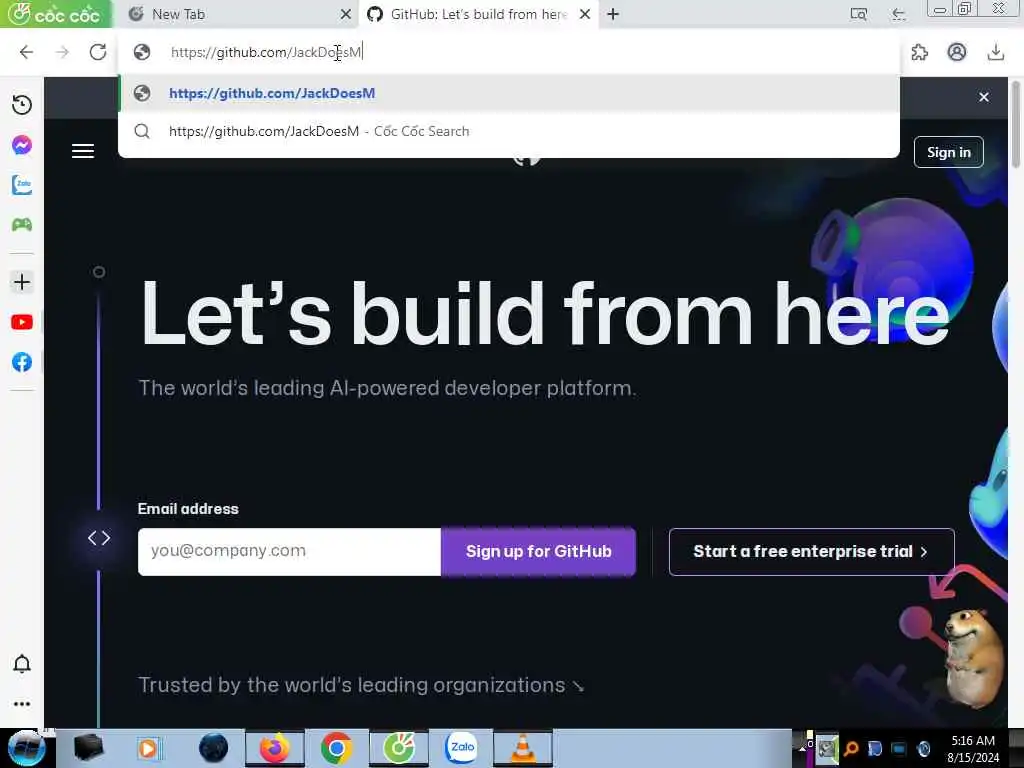Open the browser profile account icon

pyautogui.click(x=957, y=52)
